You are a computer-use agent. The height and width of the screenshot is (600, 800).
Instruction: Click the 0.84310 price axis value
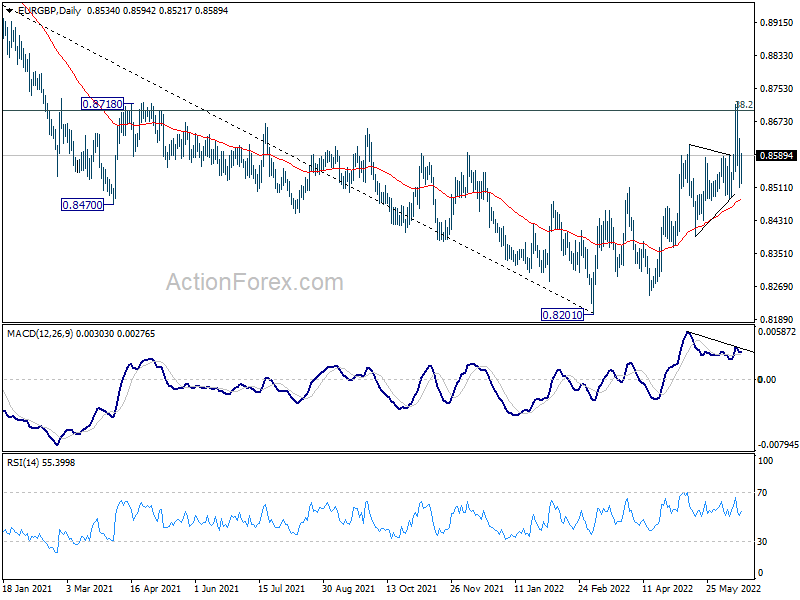(777, 221)
